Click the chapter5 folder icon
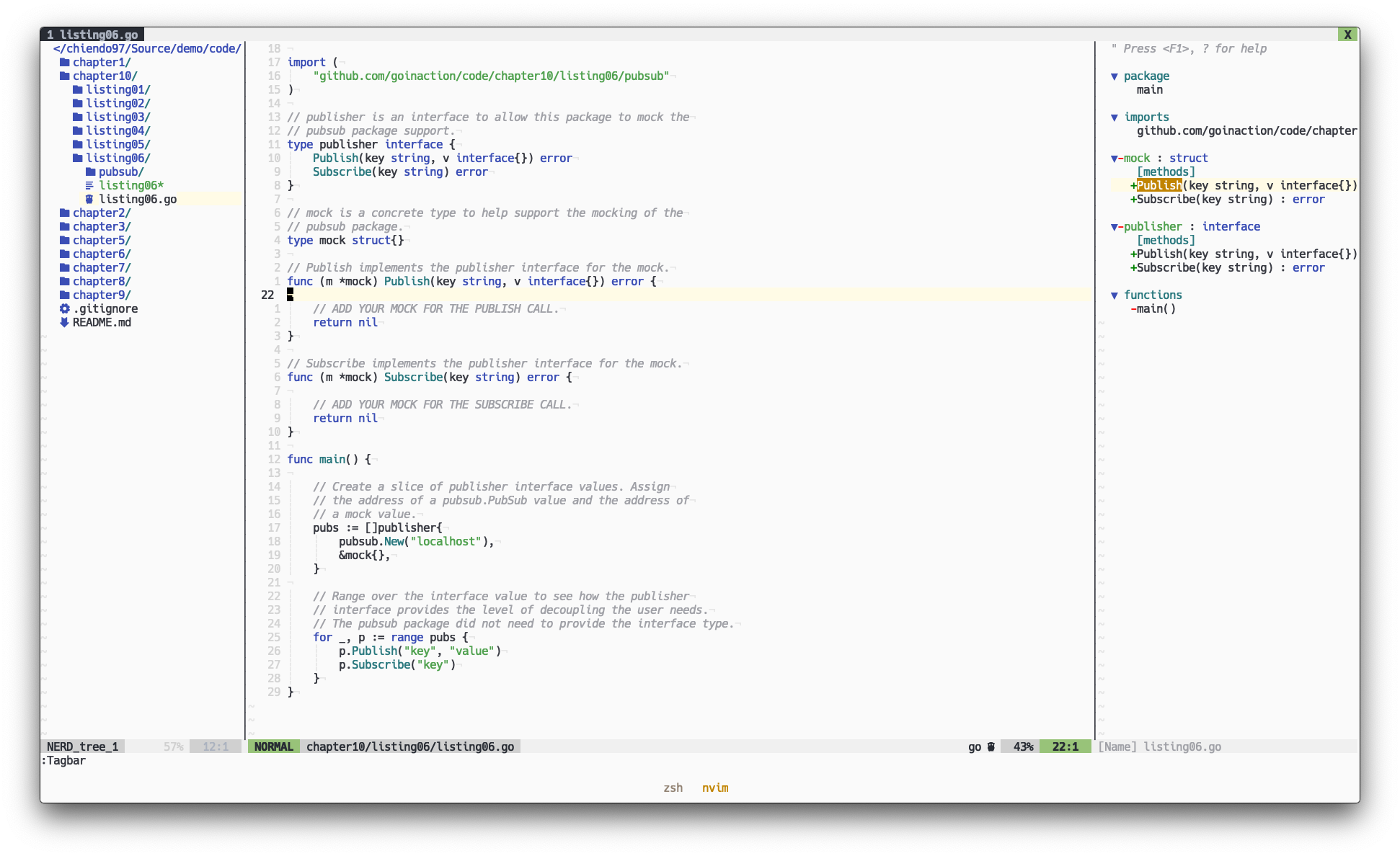The width and height of the screenshot is (1400, 856). pyautogui.click(x=64, y=240)
